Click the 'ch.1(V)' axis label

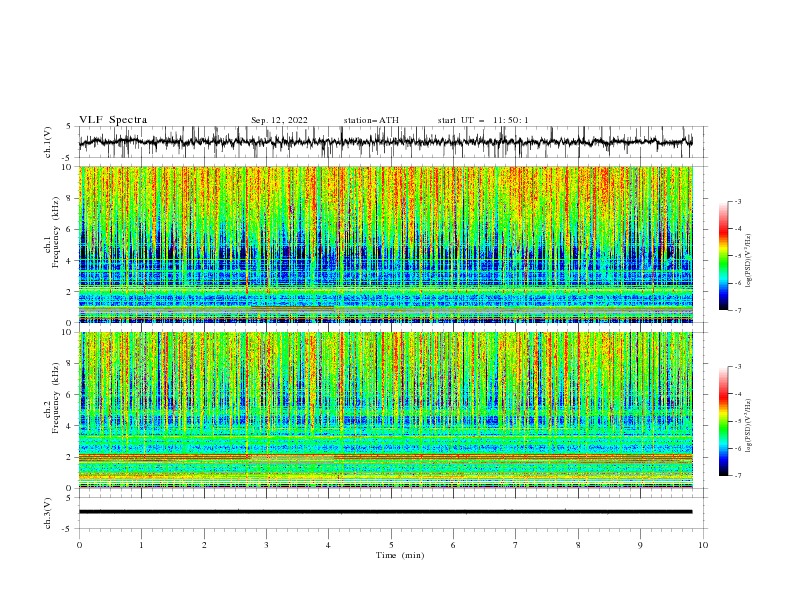(48, 142)
